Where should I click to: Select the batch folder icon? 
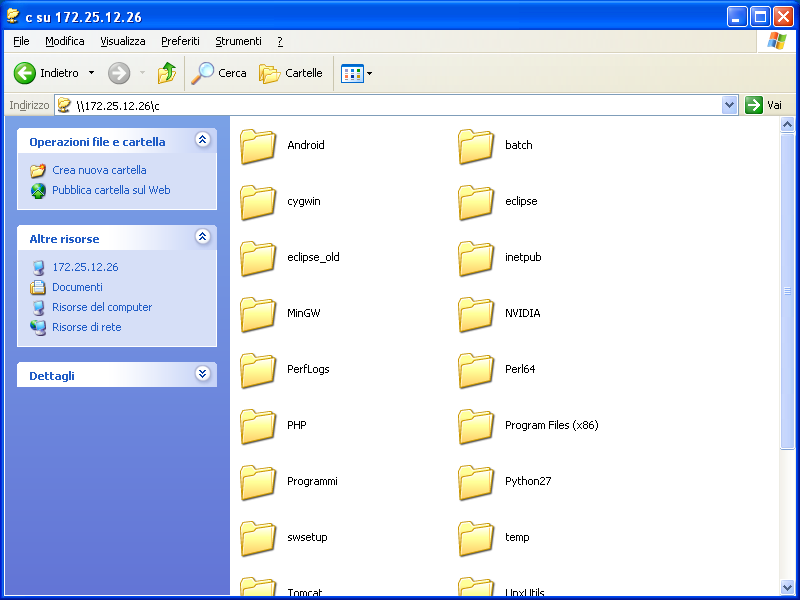click(x=476, y=146)
